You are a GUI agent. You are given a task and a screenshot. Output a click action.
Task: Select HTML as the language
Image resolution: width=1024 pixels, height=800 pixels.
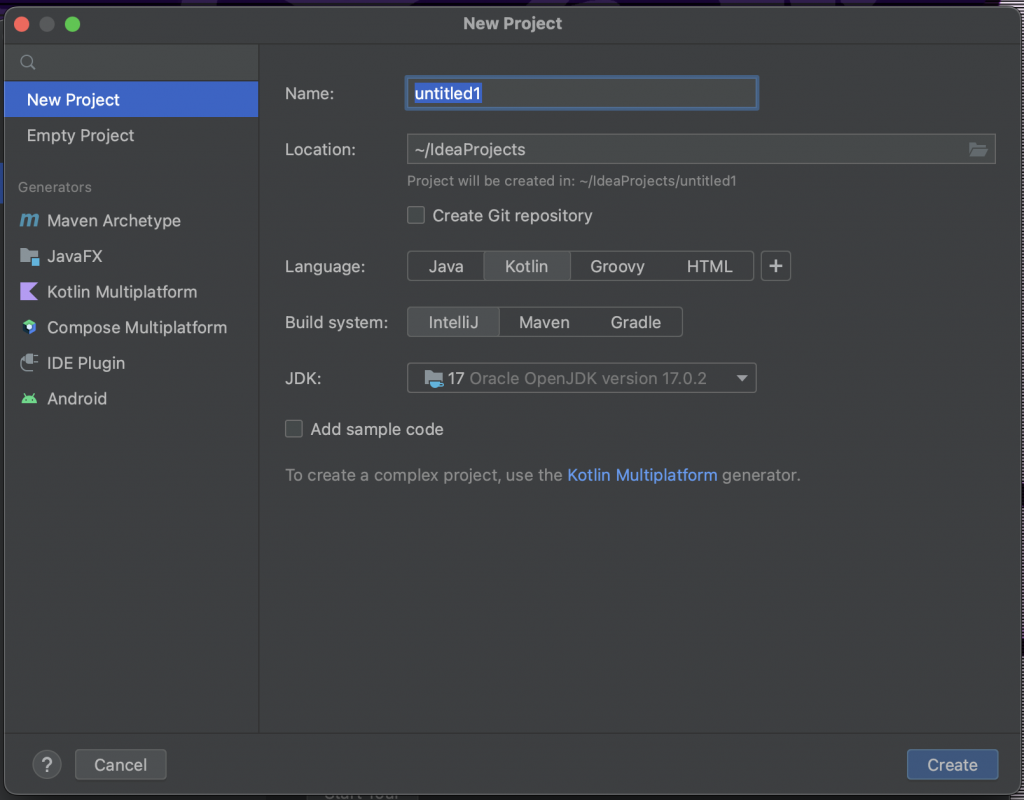[709, 266]
